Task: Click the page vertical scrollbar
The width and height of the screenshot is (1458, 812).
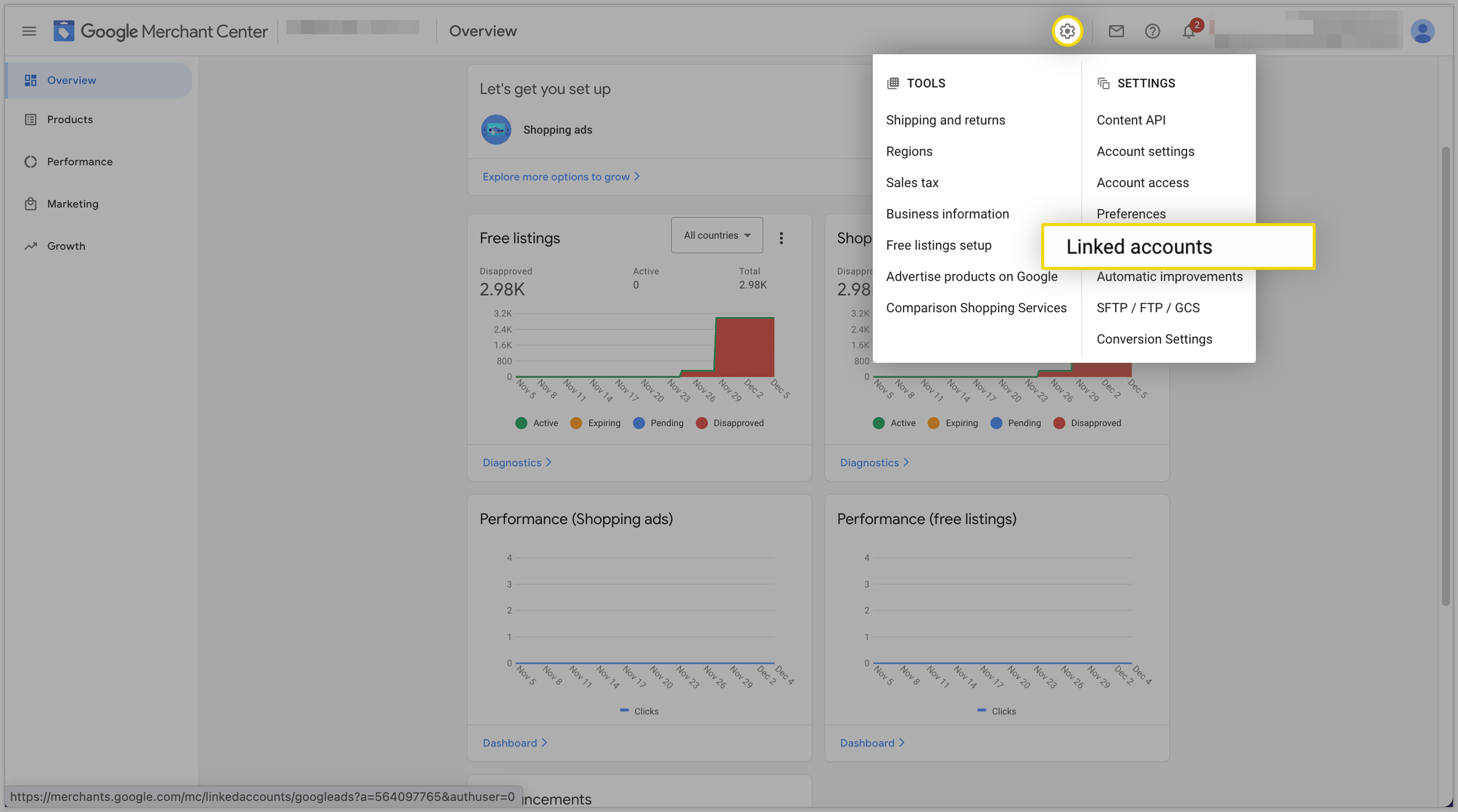Action: pyautogui.click(x=1445, y=376)
